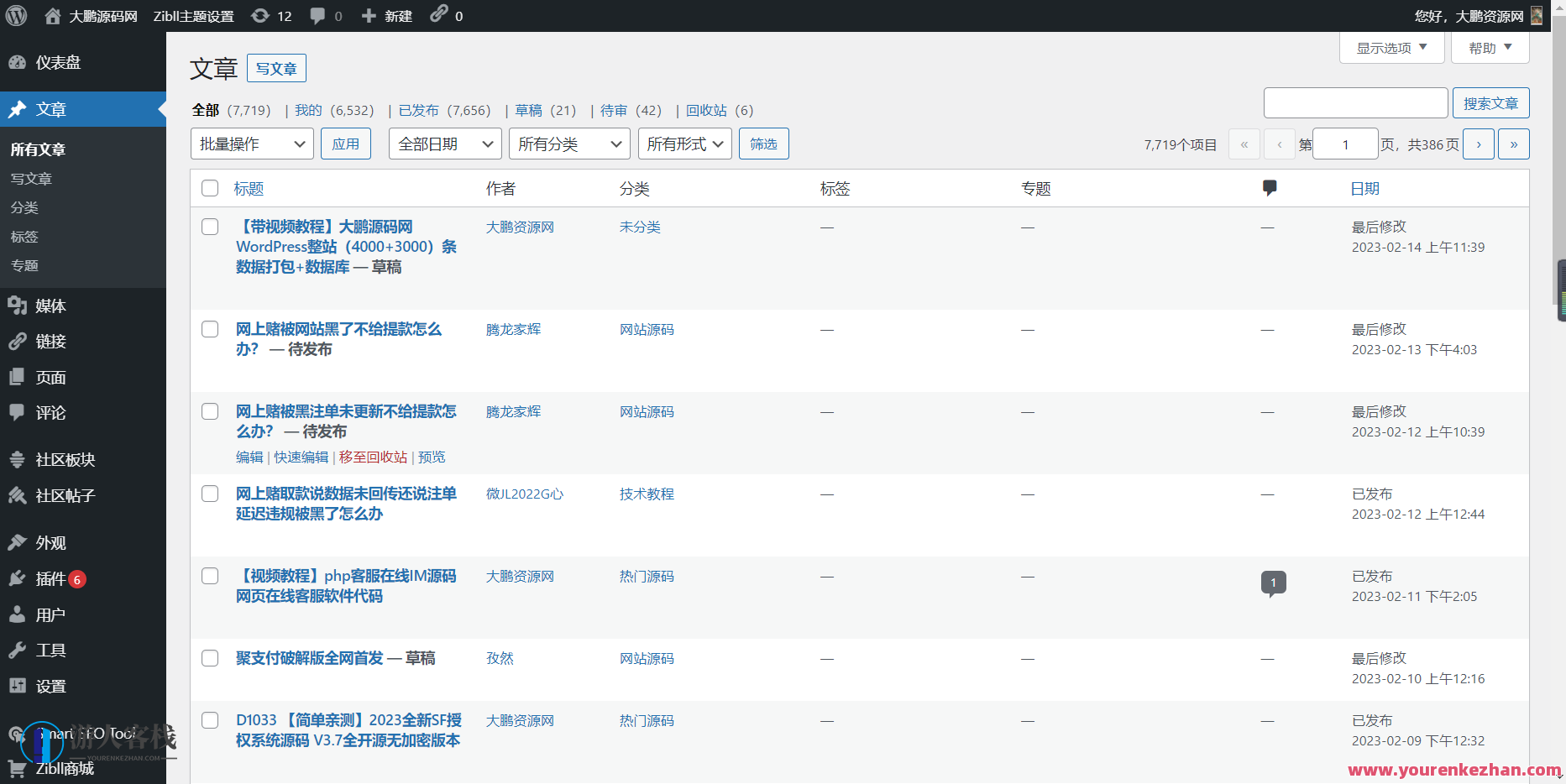Expand the 所有分类 category filter dropdown
1566x784 pixels.
point(568,144)
